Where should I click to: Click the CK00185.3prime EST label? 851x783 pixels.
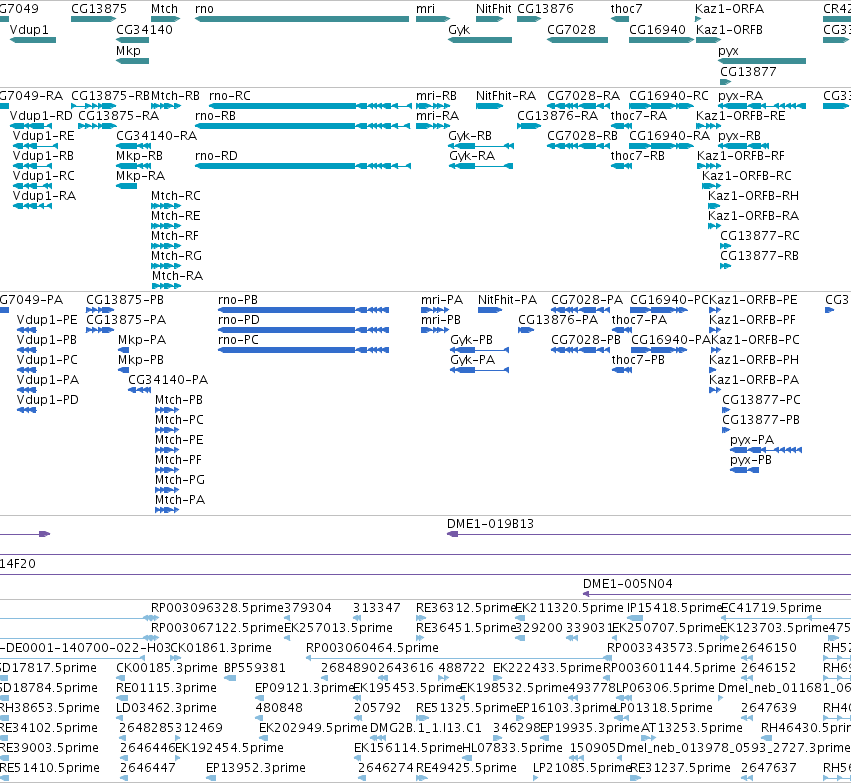(167, 668)
